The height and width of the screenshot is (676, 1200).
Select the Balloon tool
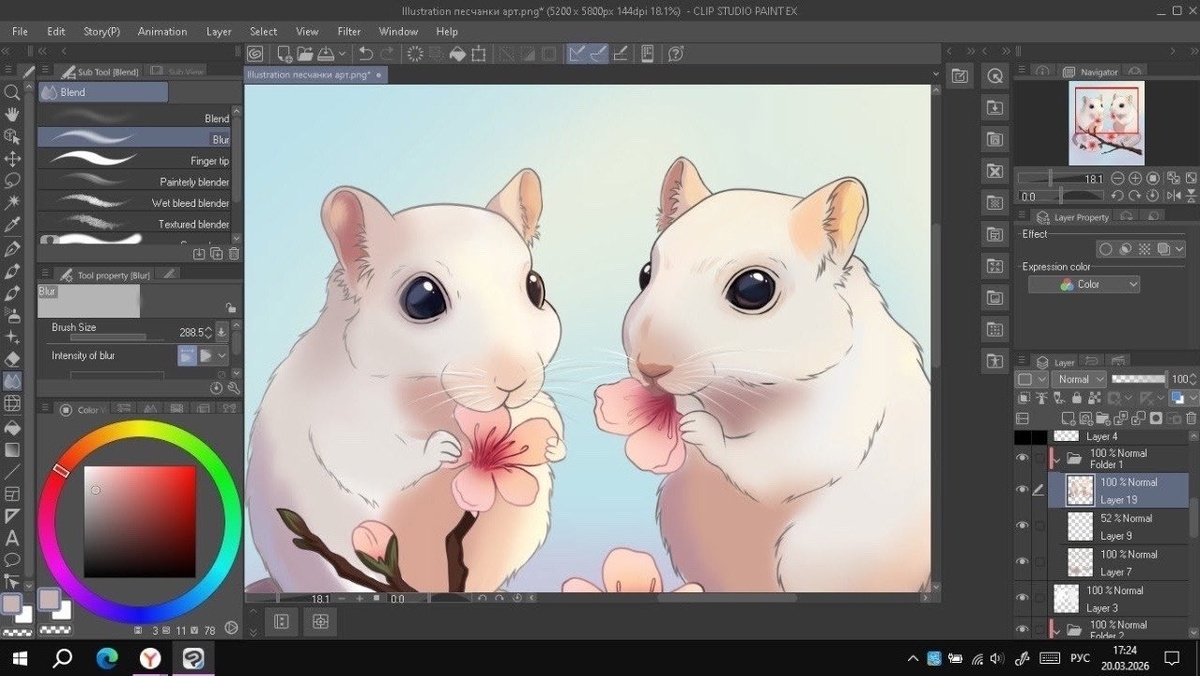12,560
